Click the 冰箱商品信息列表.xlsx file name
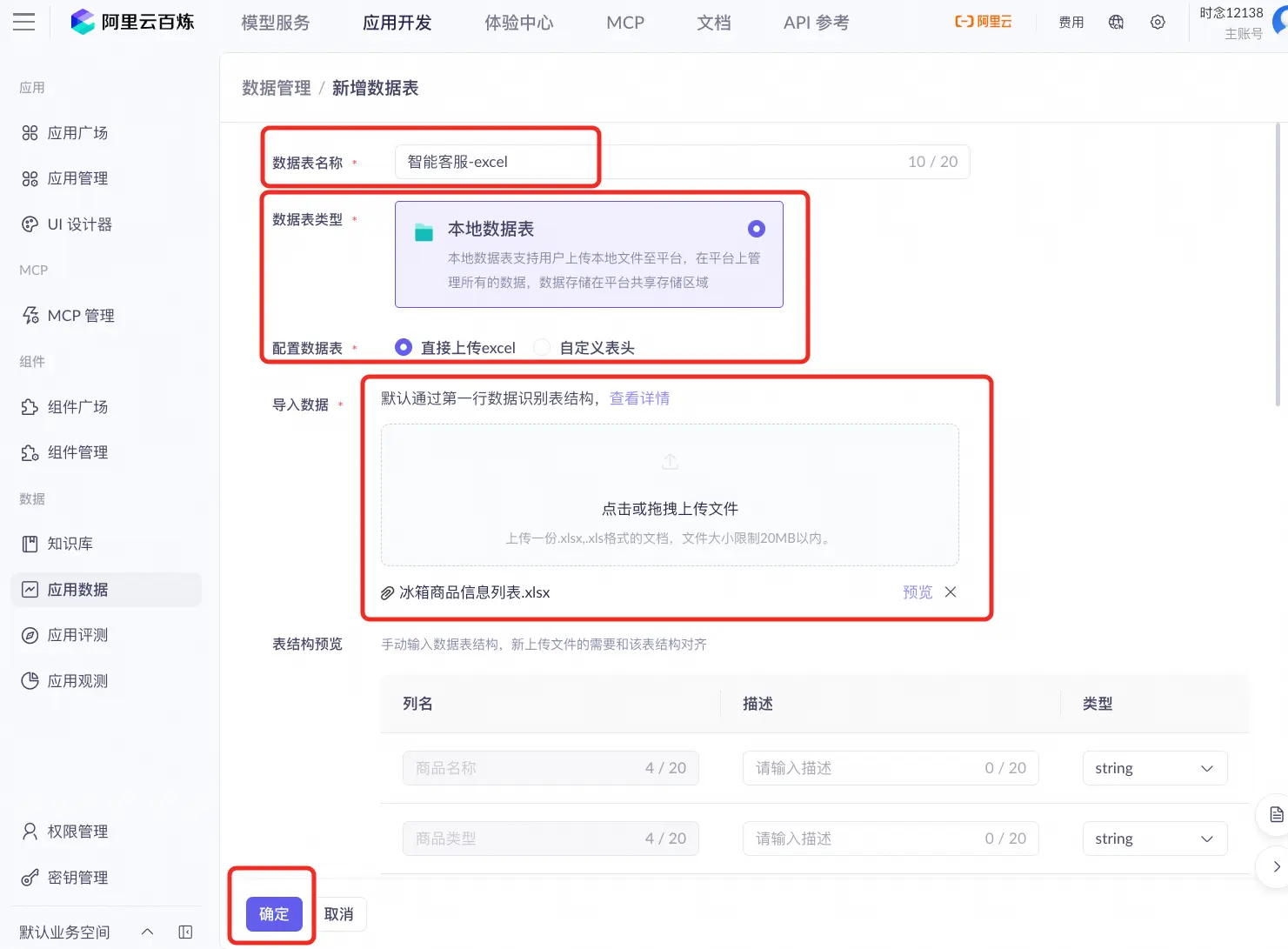Viewport: 1288px width, 949px height. point(475,592)
